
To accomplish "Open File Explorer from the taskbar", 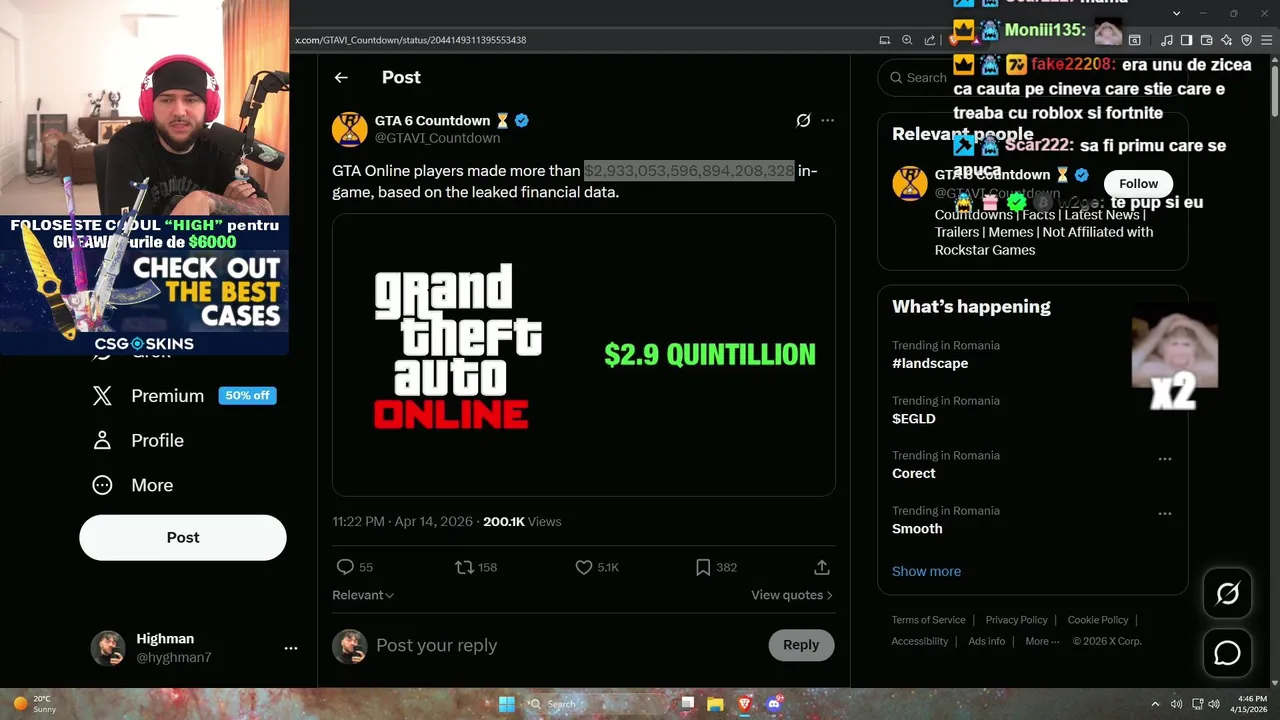I will click(x=715, y=704).
